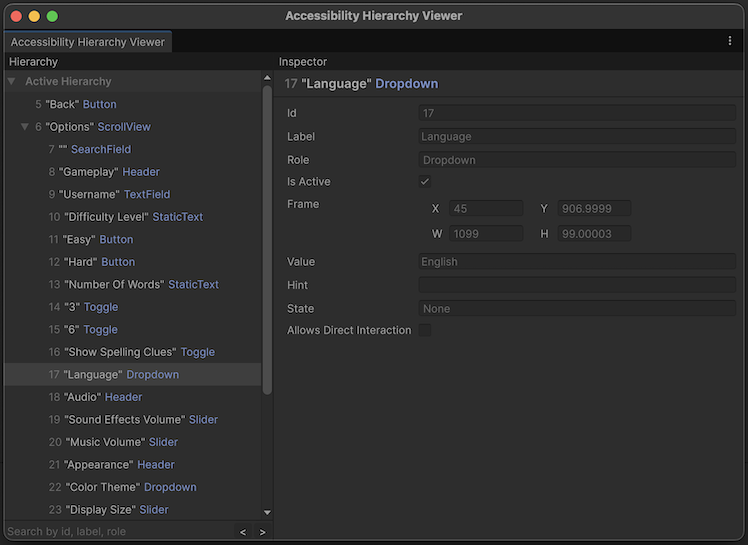Click the Inspector panel heading

point(303,62)
